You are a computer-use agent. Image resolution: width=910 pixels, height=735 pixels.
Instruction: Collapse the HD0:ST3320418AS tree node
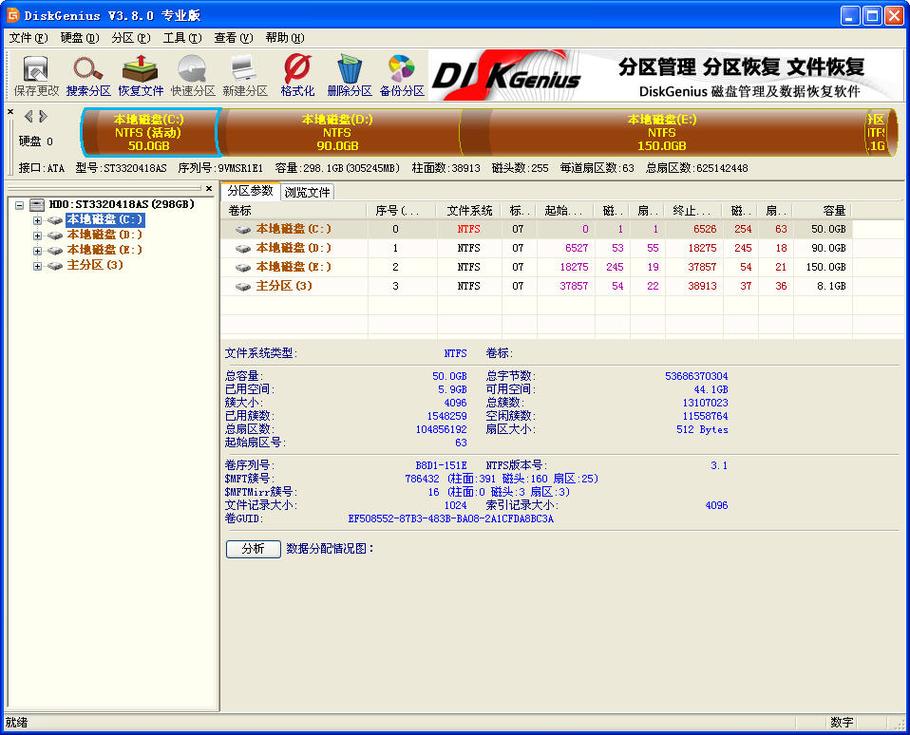click(x=20, y=205)
